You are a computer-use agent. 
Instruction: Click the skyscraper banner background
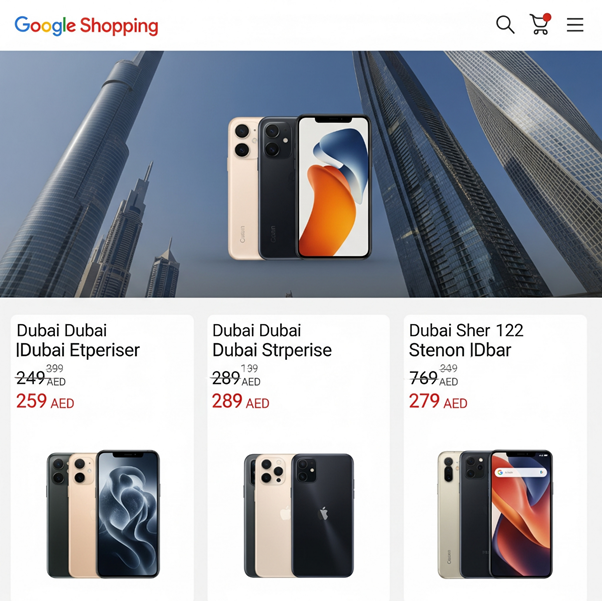pyautogui.click(x=480, y=174)
